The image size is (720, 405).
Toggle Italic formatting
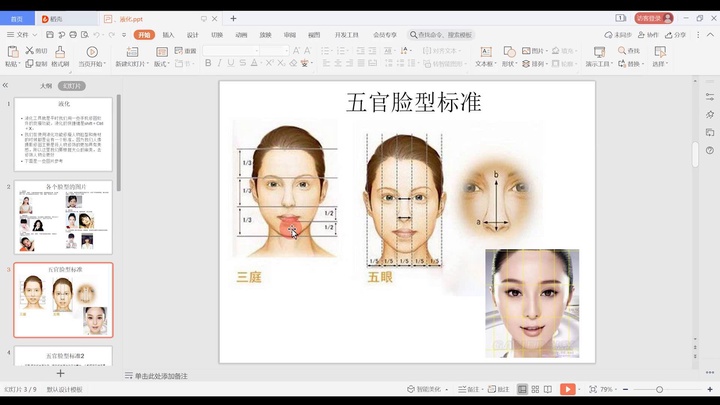(219, 63)
